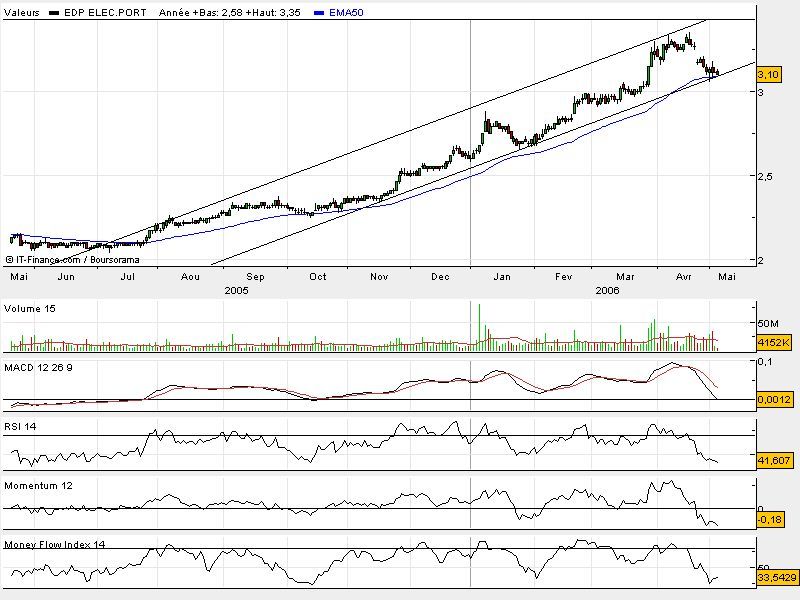The image size is (800, 600).
Task: Click the "Fev" month label
Action: point(563,277)
